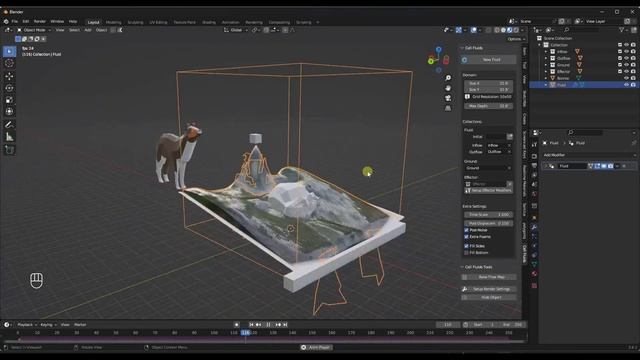The image size is (640, 360).
Task: Switch to the Shading workspace tab
Action: 209,22
